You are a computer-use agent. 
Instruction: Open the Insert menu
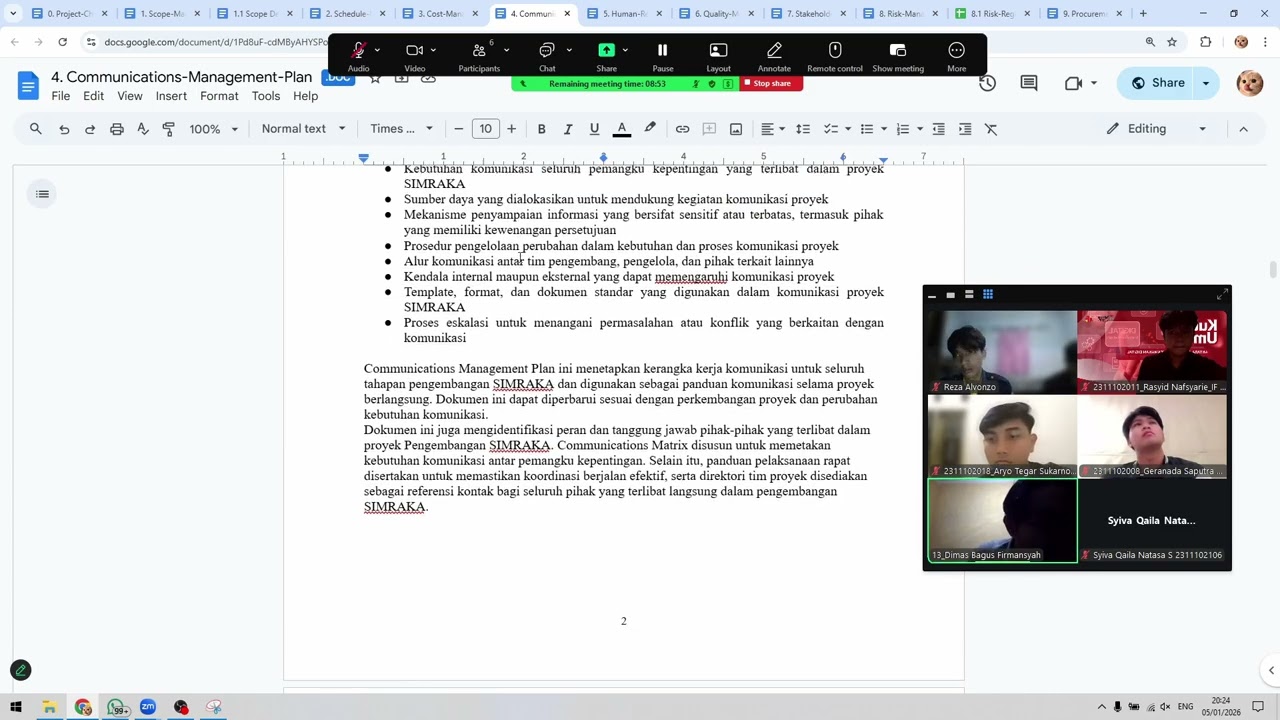[x=171, y=96]
